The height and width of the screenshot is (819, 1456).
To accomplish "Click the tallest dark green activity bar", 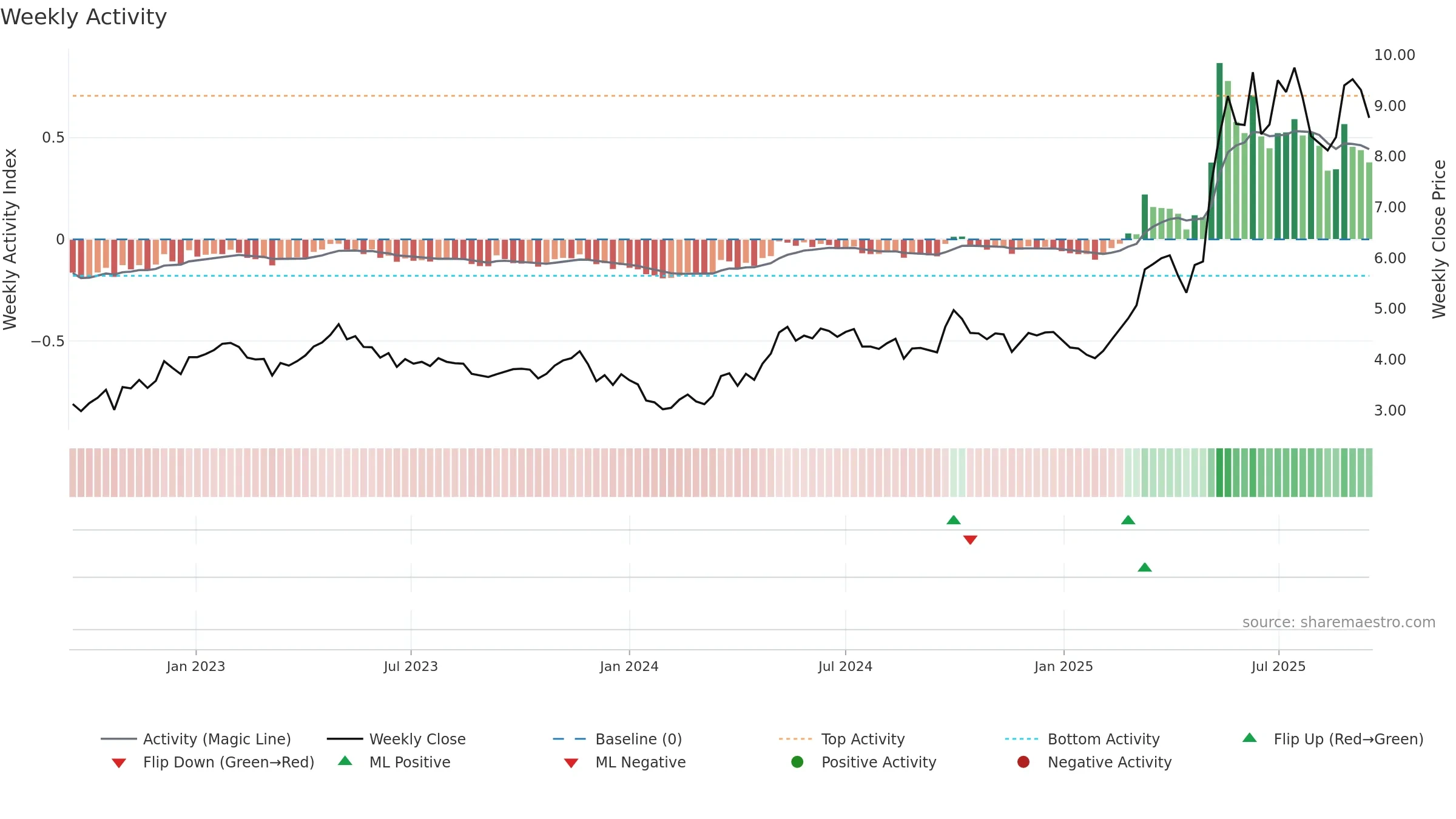I will pos(1219,150).
